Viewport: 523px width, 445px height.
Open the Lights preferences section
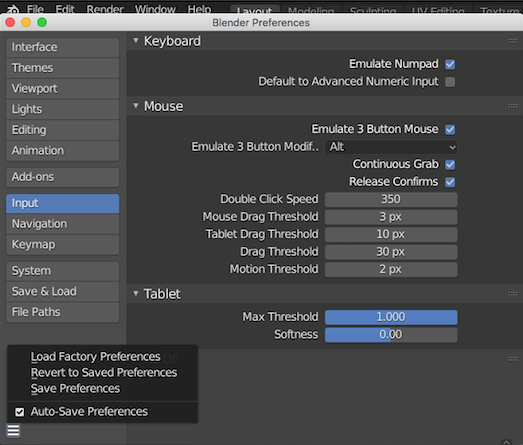pos(62,109)
